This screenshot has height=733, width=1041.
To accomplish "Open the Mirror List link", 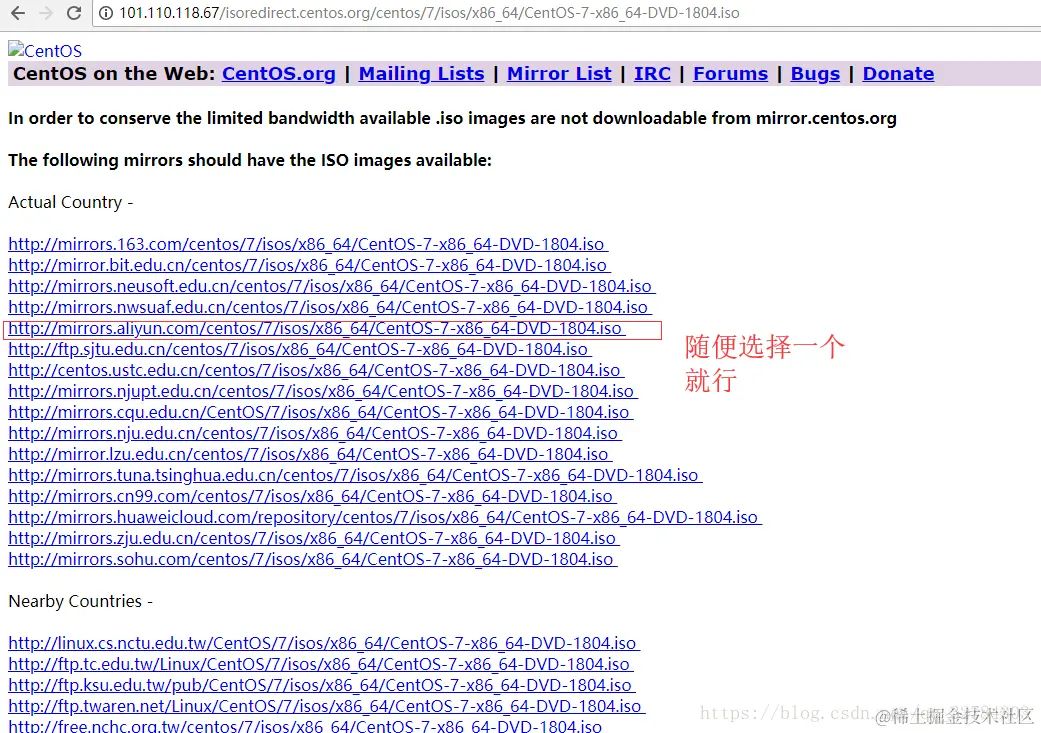I will tap(559, 74).
